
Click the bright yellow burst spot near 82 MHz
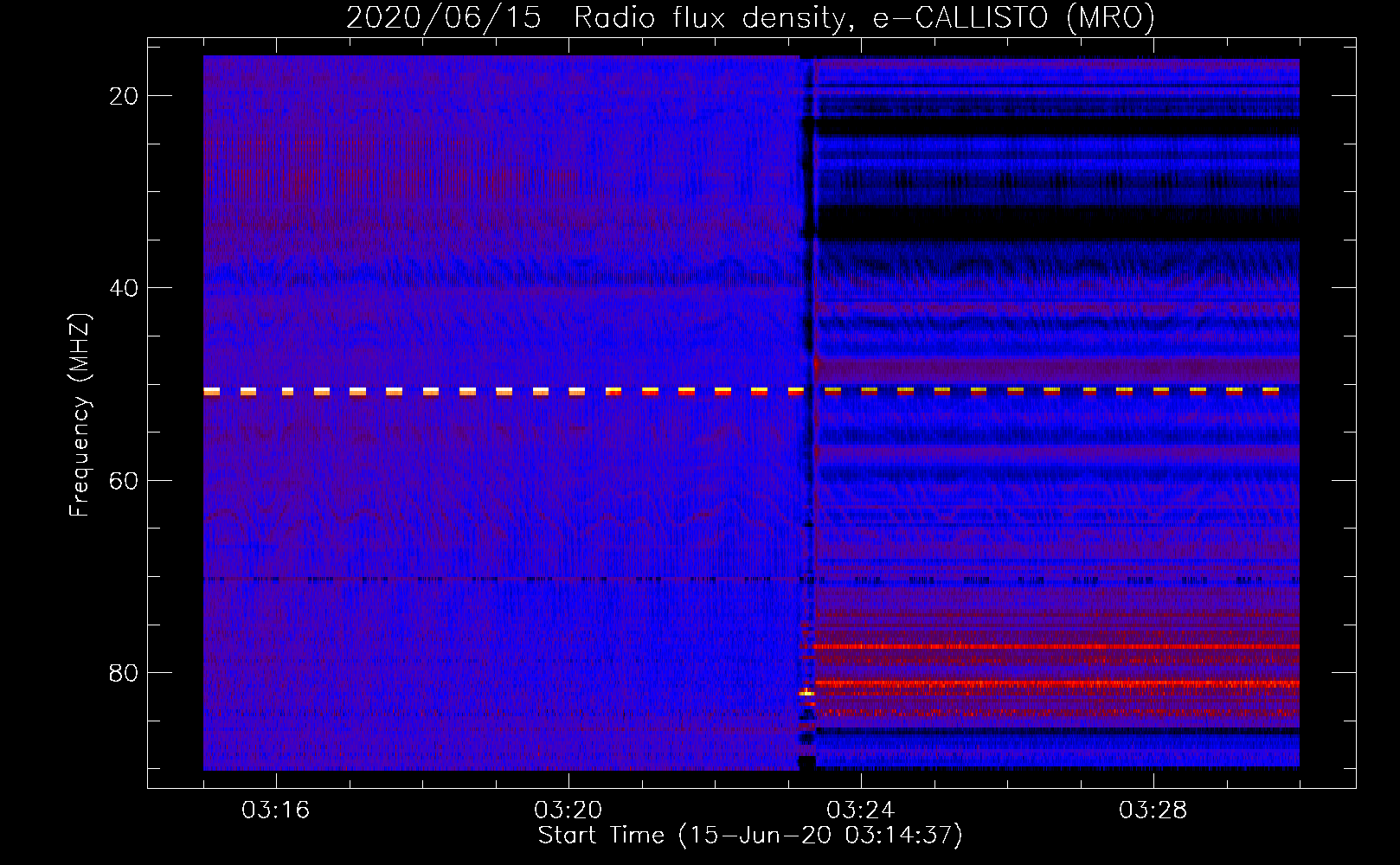coord(806,693)
